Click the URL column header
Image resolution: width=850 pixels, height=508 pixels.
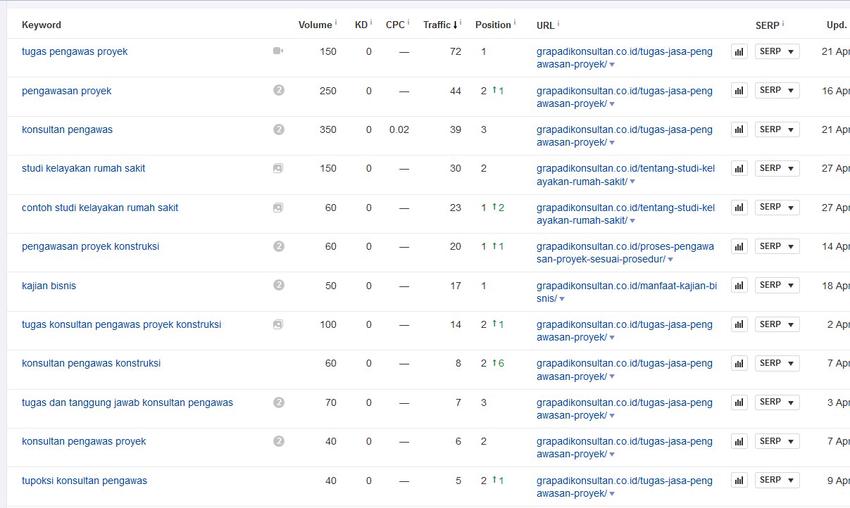(545, 25)
